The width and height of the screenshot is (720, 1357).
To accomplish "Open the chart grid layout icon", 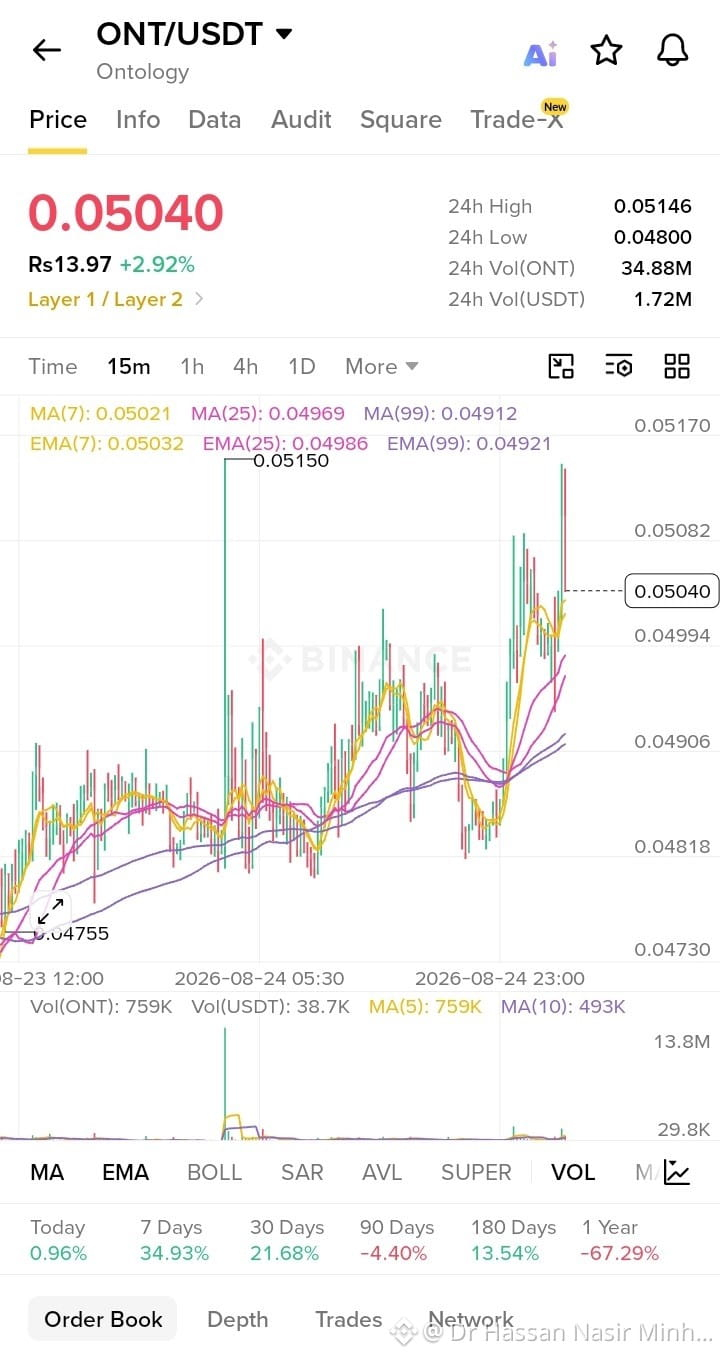I will tap(677, 366).
